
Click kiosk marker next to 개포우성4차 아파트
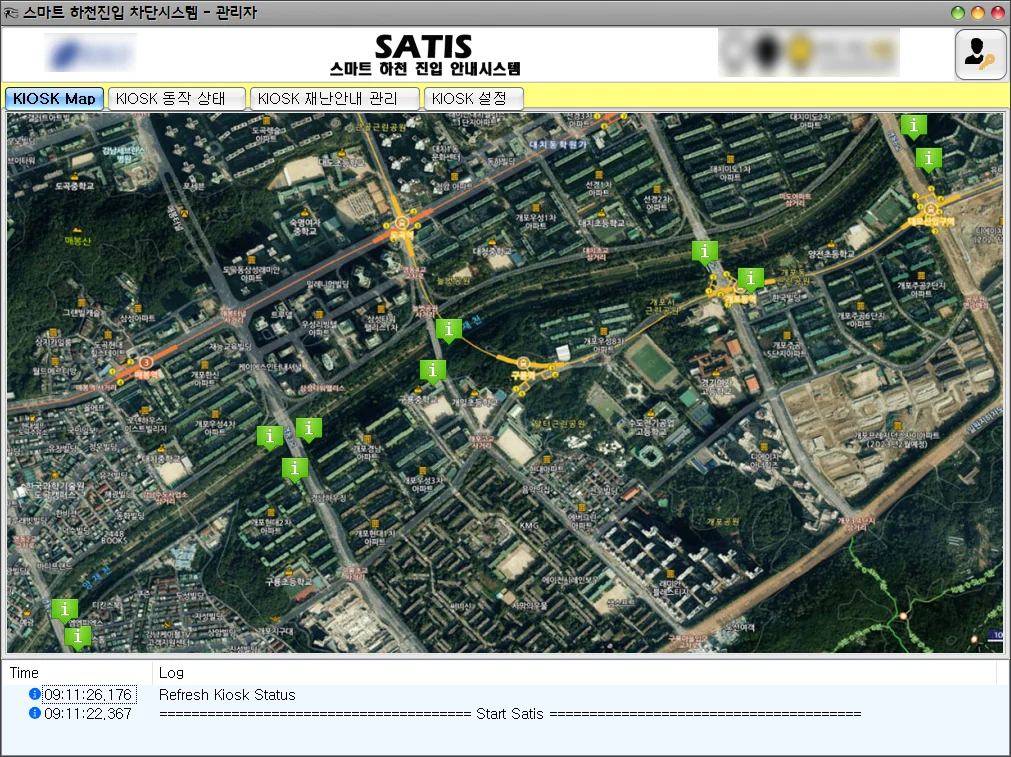(x=268, y=437)
